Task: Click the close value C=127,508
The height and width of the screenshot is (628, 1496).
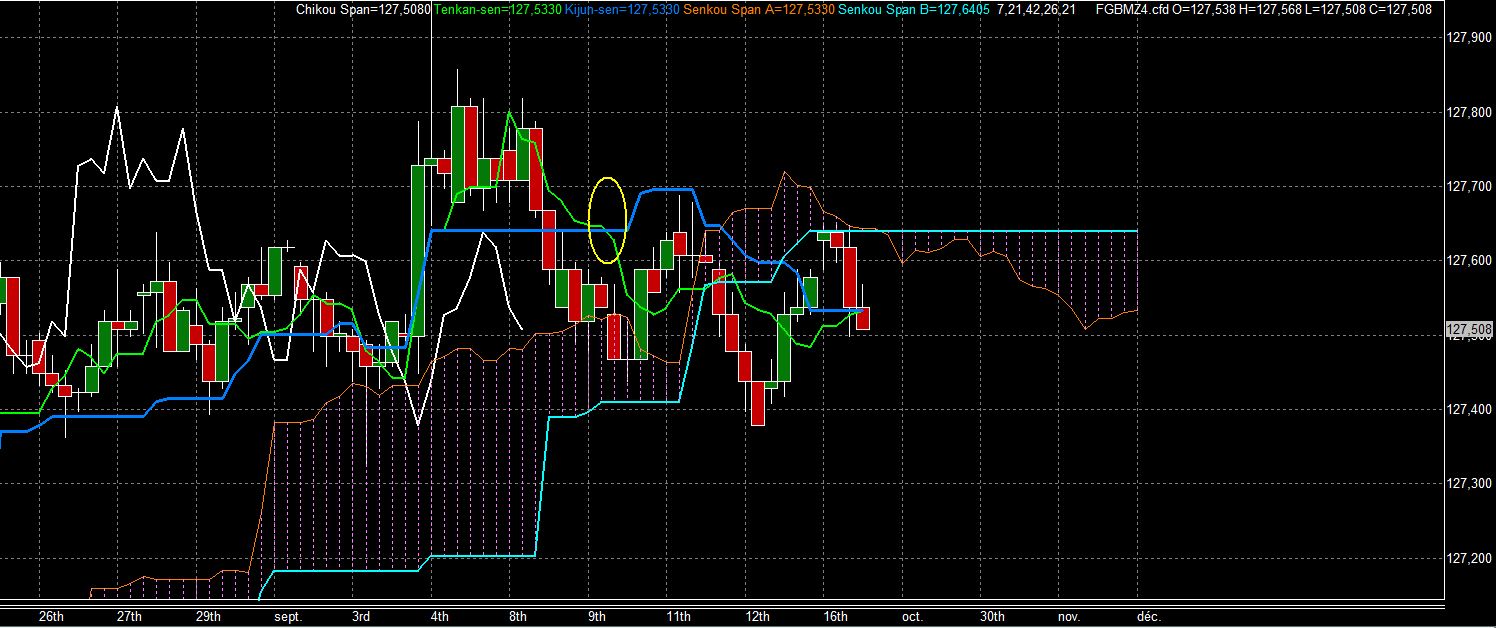Action: pos(1401,10)
